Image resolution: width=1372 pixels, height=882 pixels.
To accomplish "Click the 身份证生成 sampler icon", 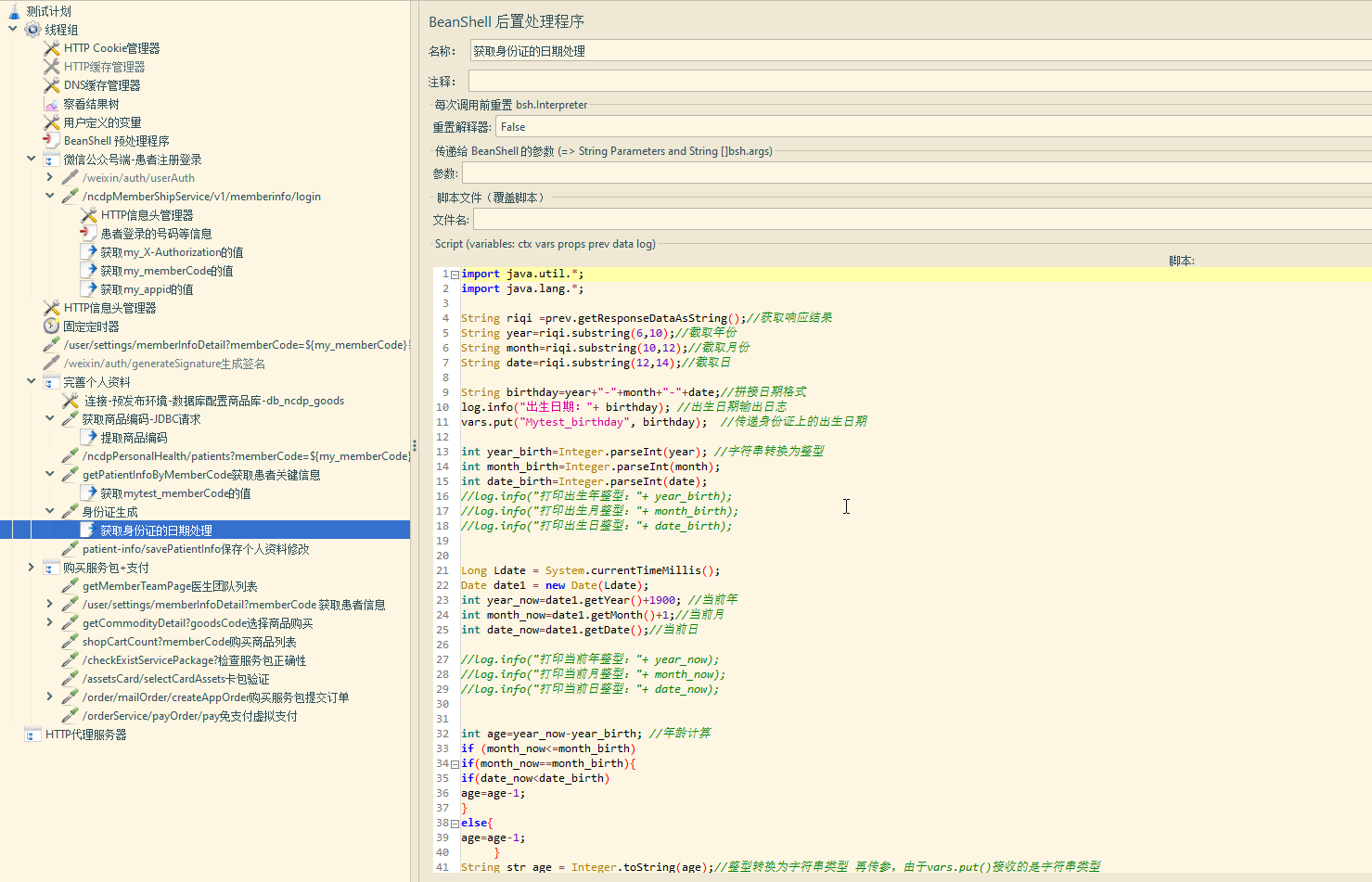I will (x=71, y=512).
